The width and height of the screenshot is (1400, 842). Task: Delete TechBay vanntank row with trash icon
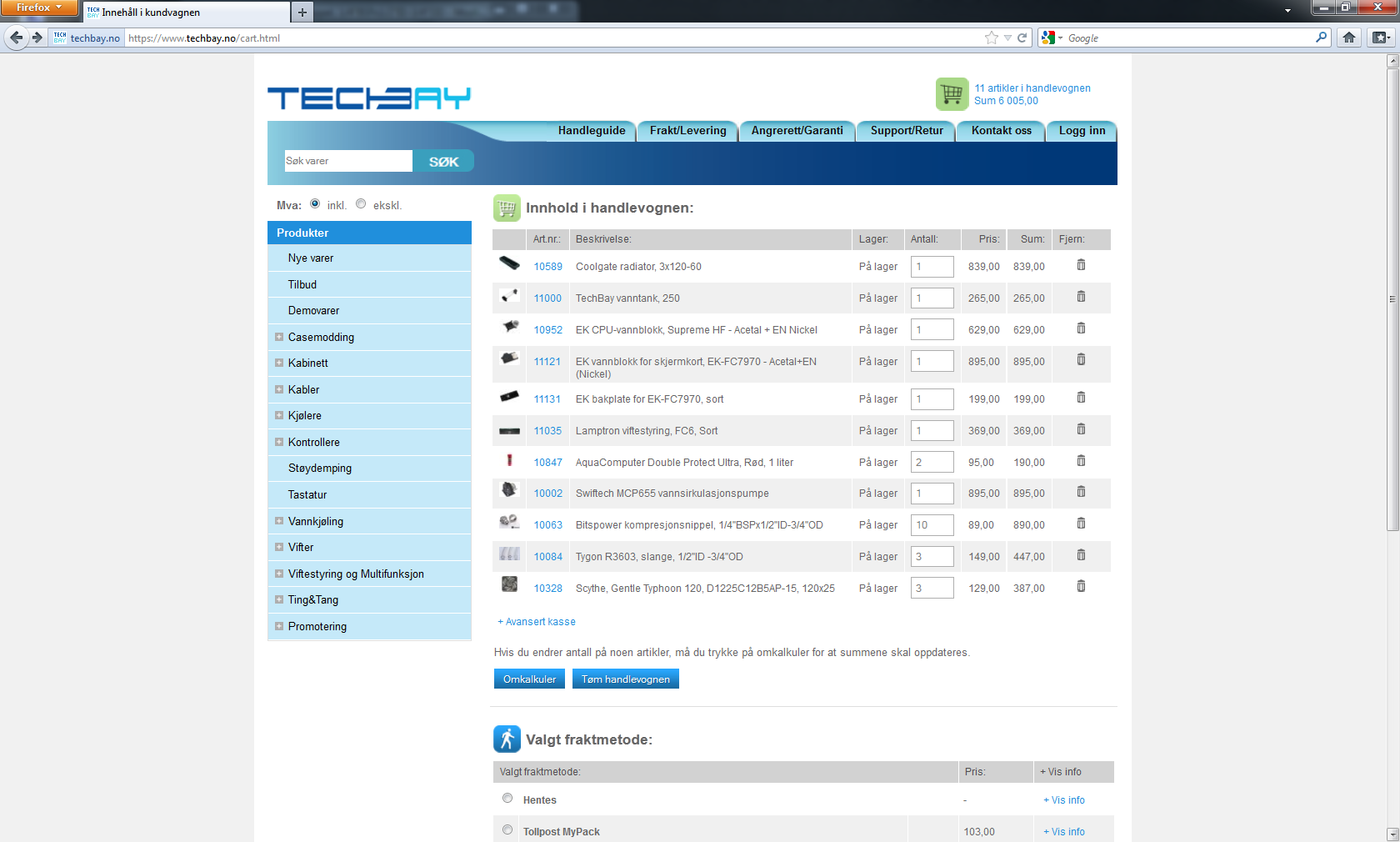[x=1081, y=297]
